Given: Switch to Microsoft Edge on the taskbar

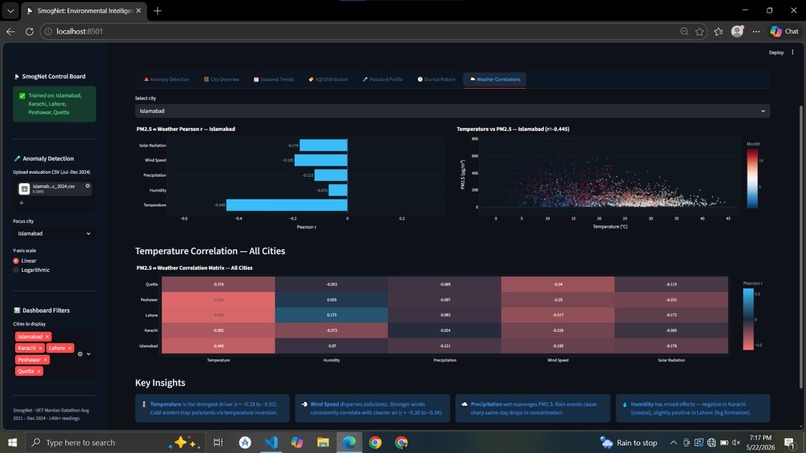Looking at the screenshot, I should [x=349, y=442].
